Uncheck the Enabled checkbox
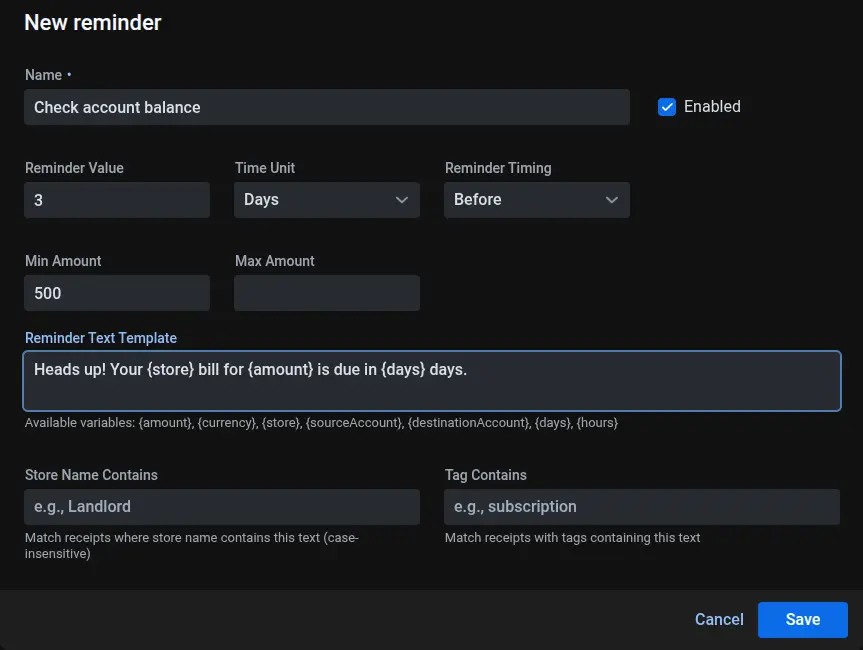The width and height of the screenshot is (863, 650). 667,107
